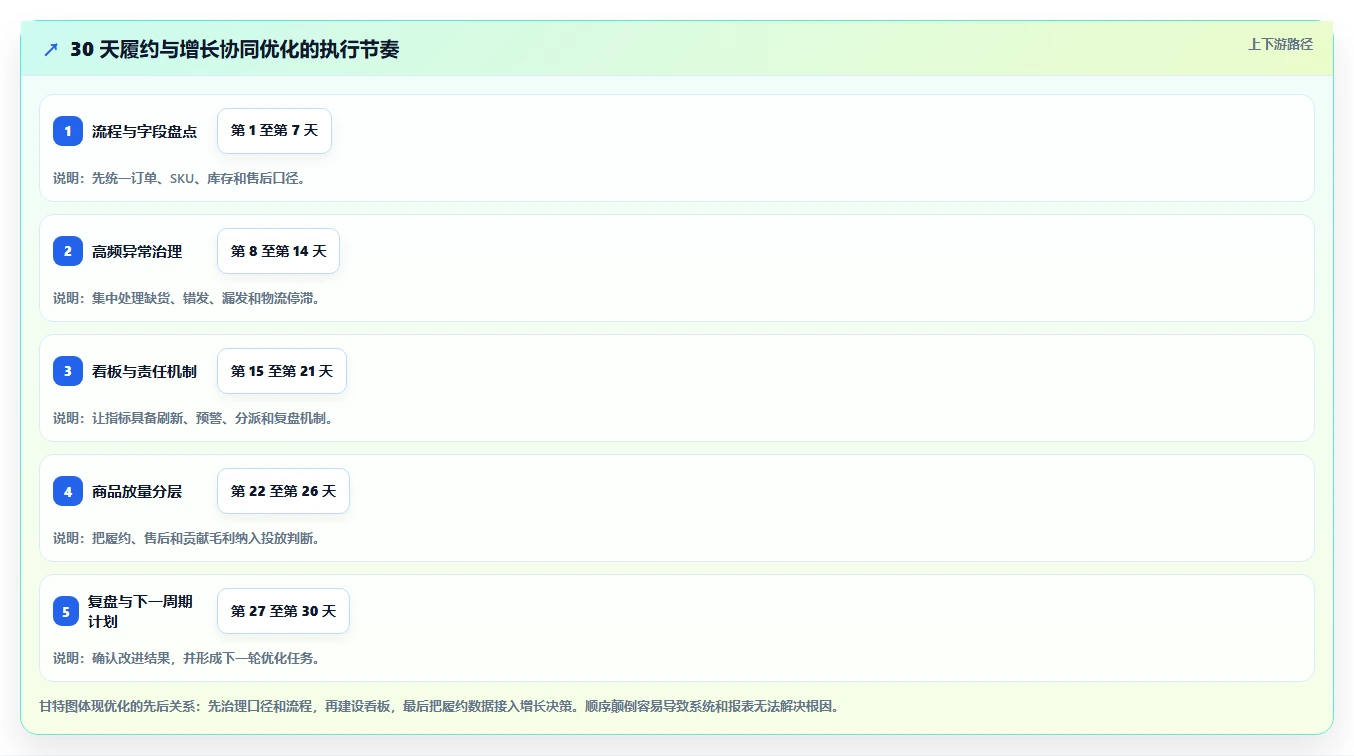1354x756 pixels.
Task: Click step number badge 2
Action: tap(68, 251)
